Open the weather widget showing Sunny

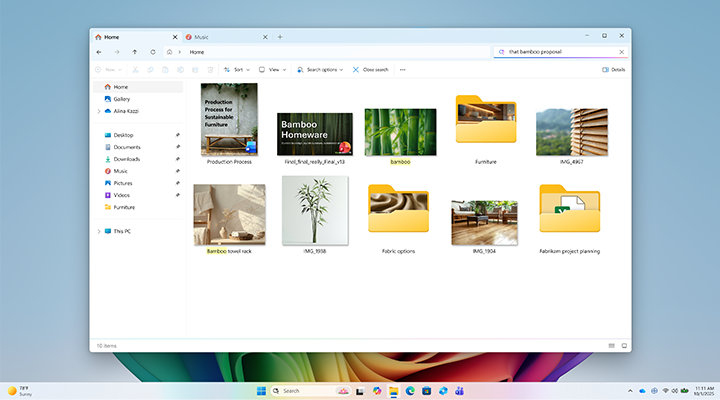pyautogui.click(x=20, y=391)
